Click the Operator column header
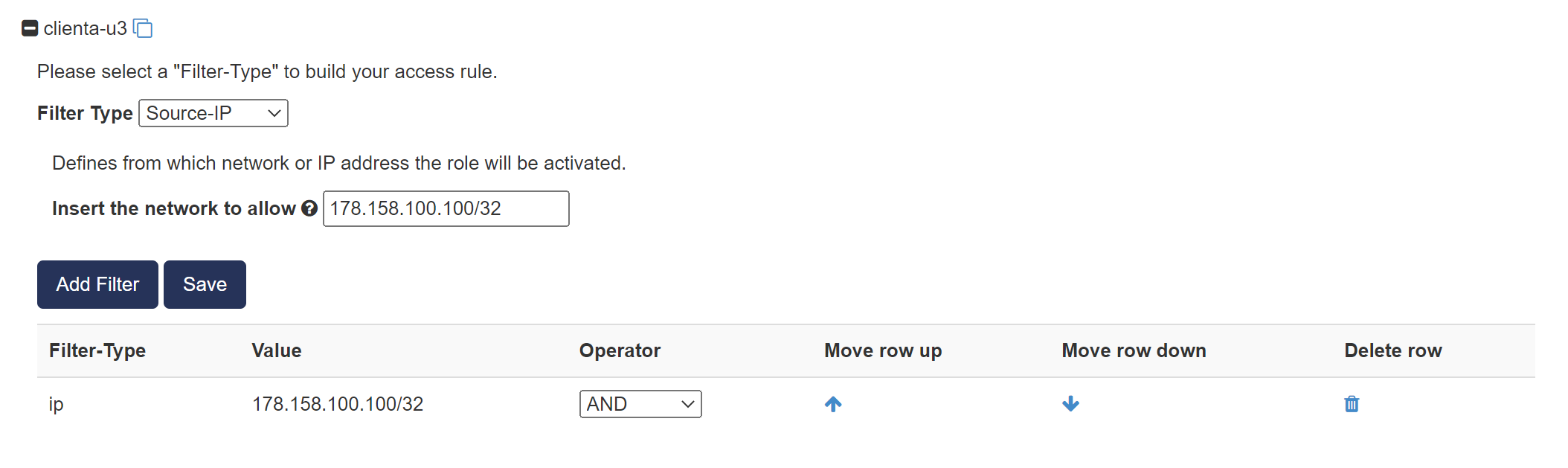Viewport: 1568px width, 468px height. (620, 350)
